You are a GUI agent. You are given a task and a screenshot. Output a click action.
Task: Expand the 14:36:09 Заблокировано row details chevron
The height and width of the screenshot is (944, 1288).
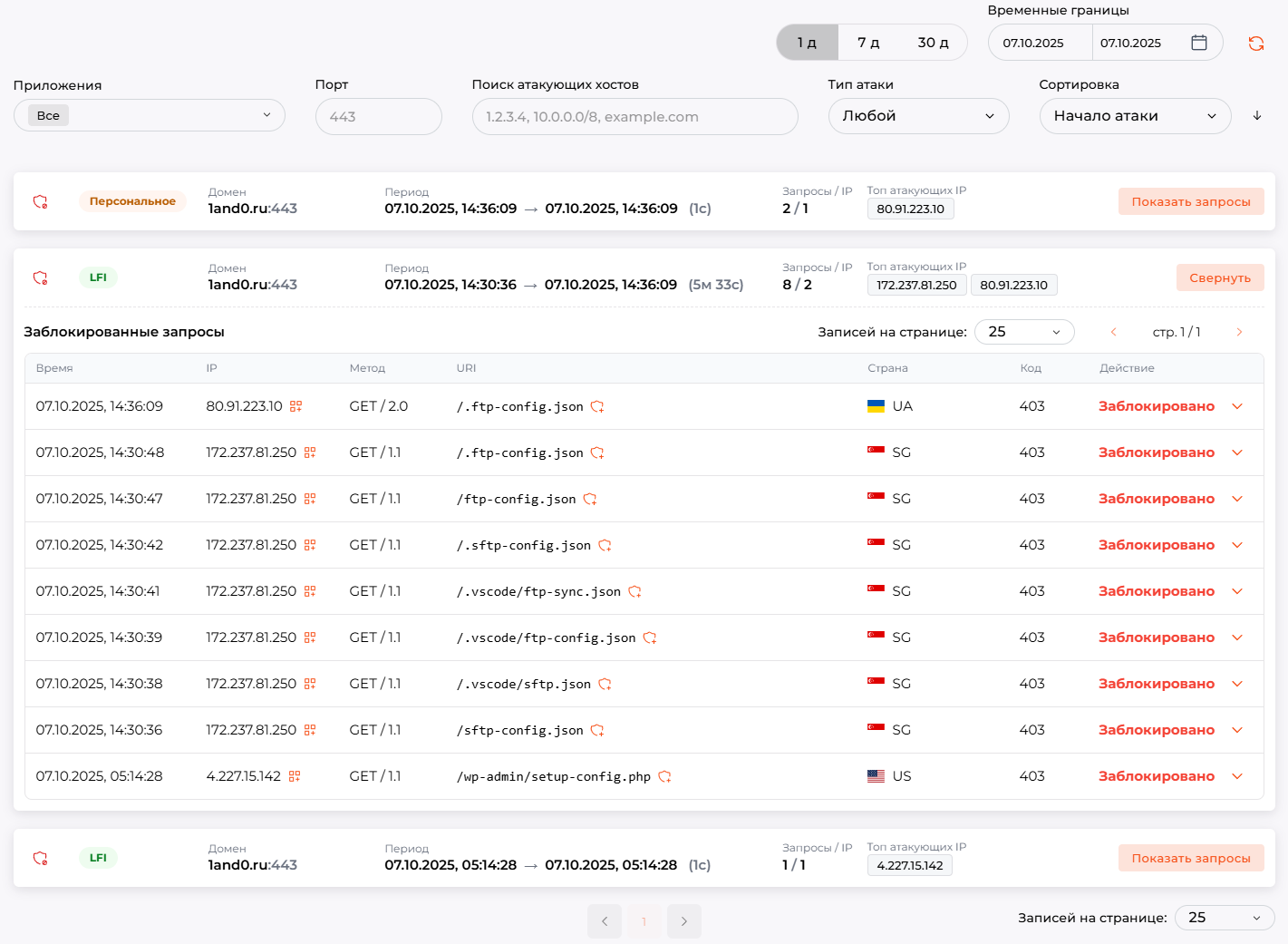point(1237,406)
